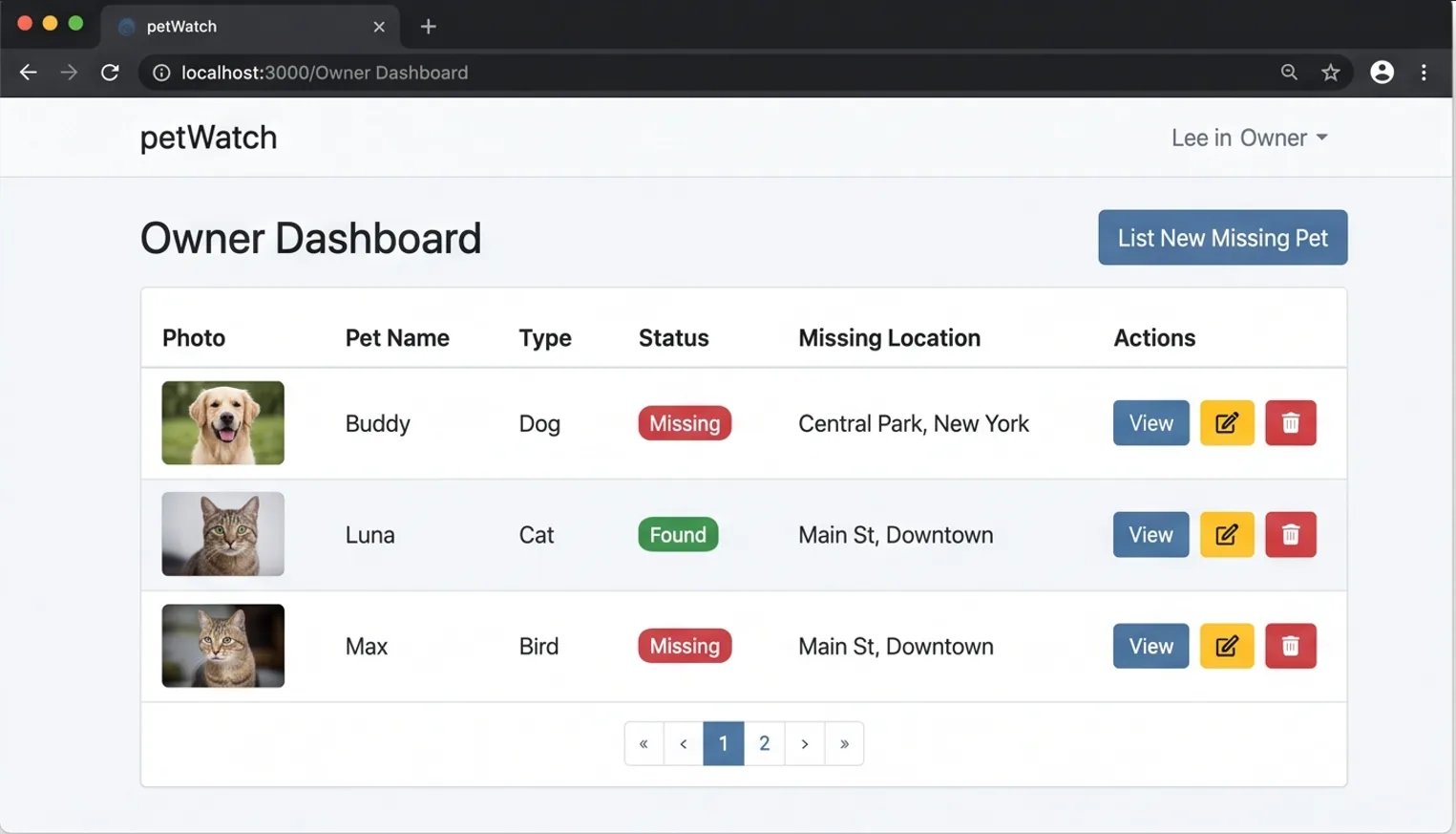Close the petWatch browser tab
The width and height of the screenshot is (1456, 834).
(x=379, y=27)
